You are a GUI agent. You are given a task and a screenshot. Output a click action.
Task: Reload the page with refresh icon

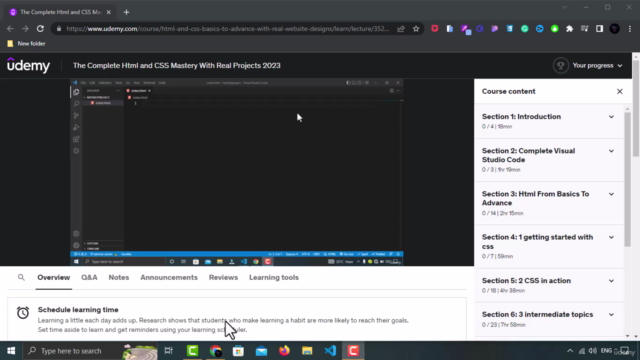40,29
